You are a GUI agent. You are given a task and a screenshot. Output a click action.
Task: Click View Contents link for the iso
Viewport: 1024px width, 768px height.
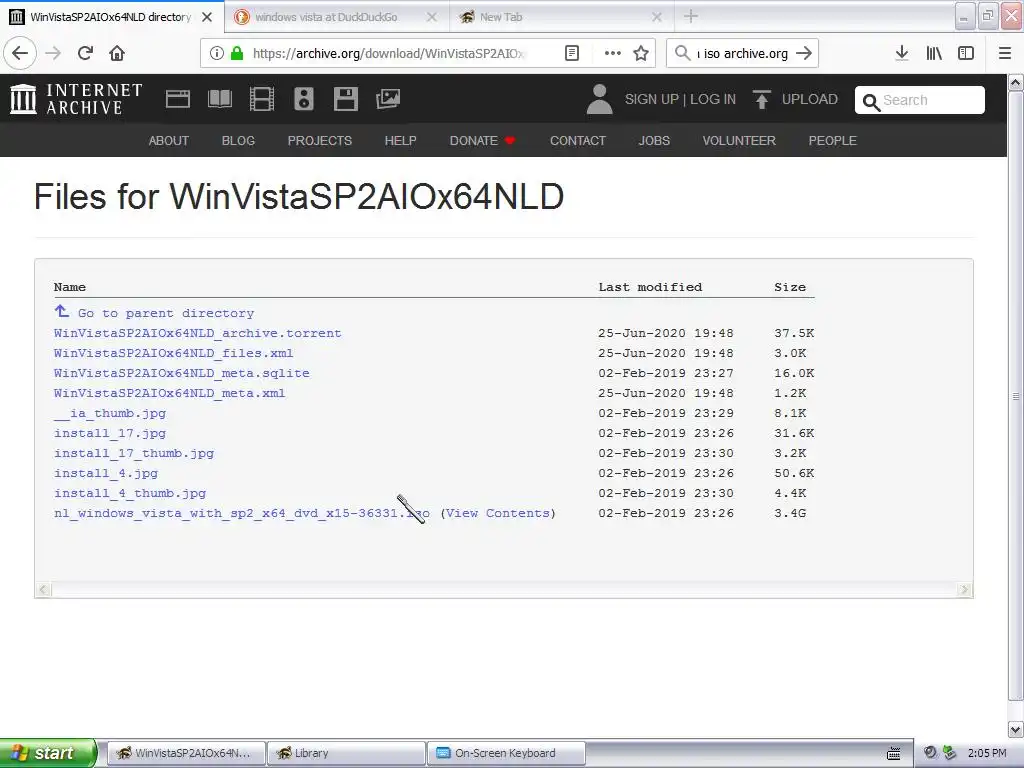(498, 513)
